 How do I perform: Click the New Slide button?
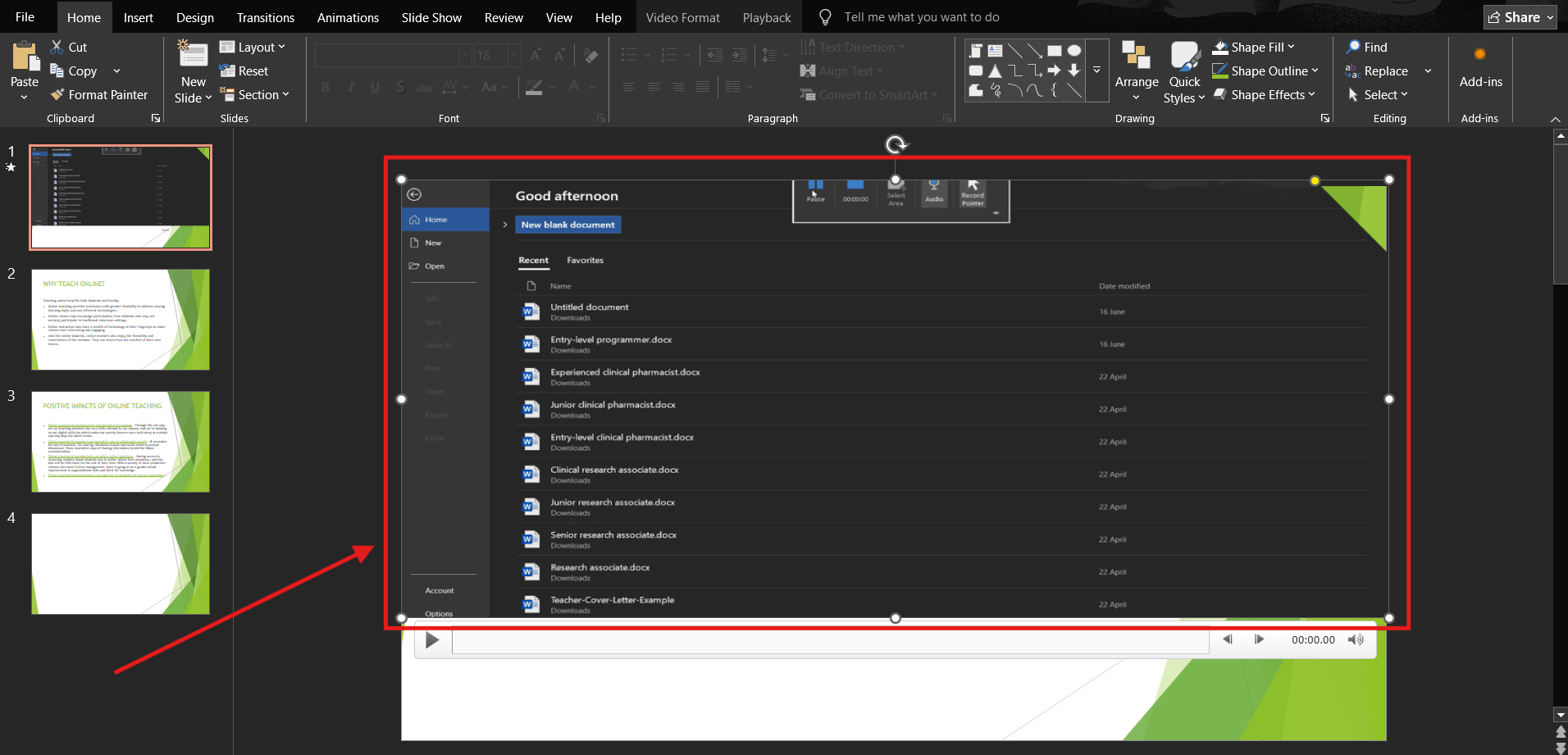point(193,70)
